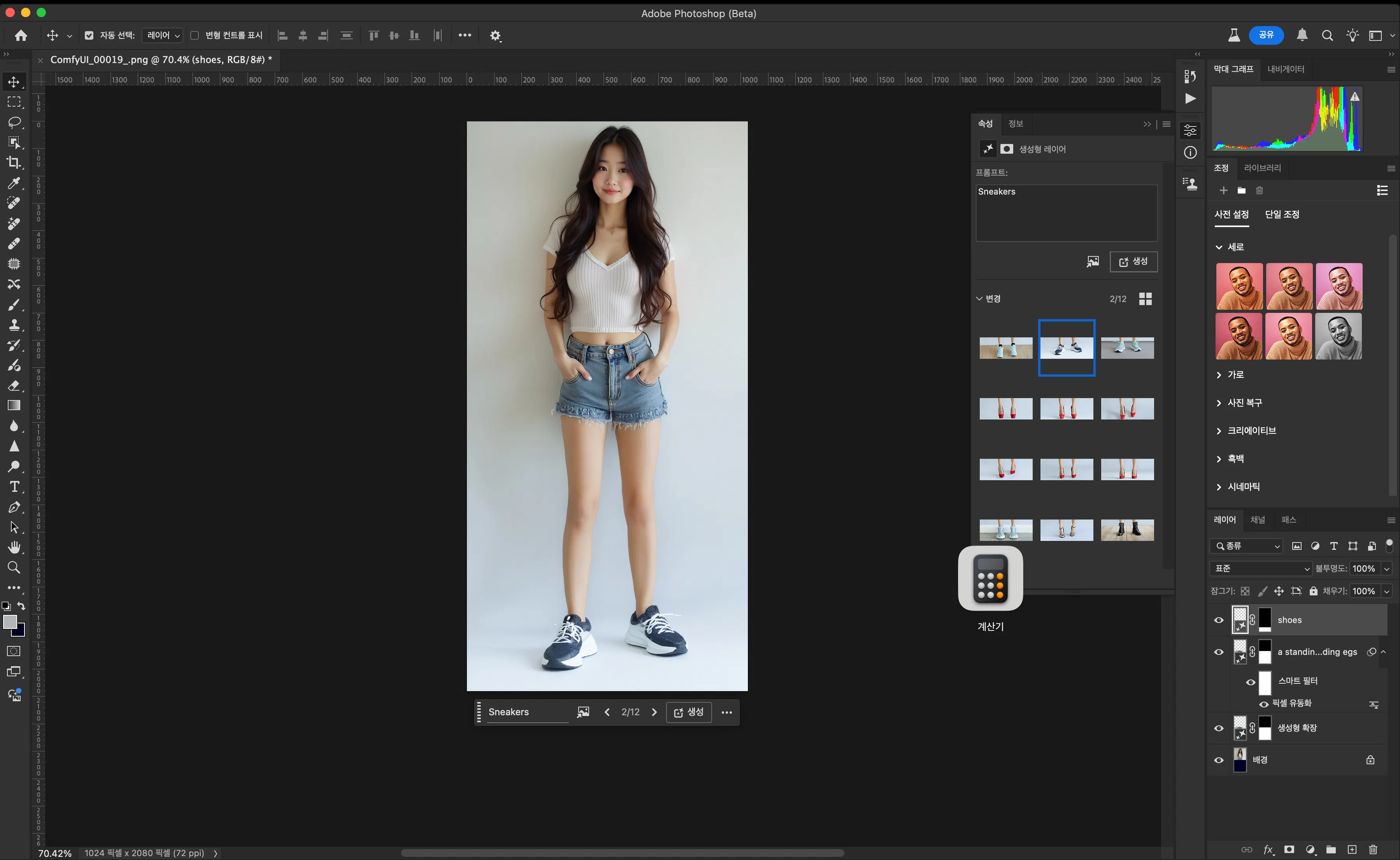1400x860 pixels.
Task: Hide the shoes layer
Action: coord(1219,620)
